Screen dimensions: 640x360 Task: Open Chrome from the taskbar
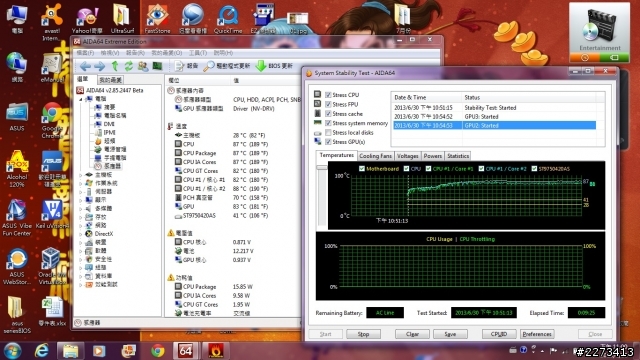pos(158,351)
